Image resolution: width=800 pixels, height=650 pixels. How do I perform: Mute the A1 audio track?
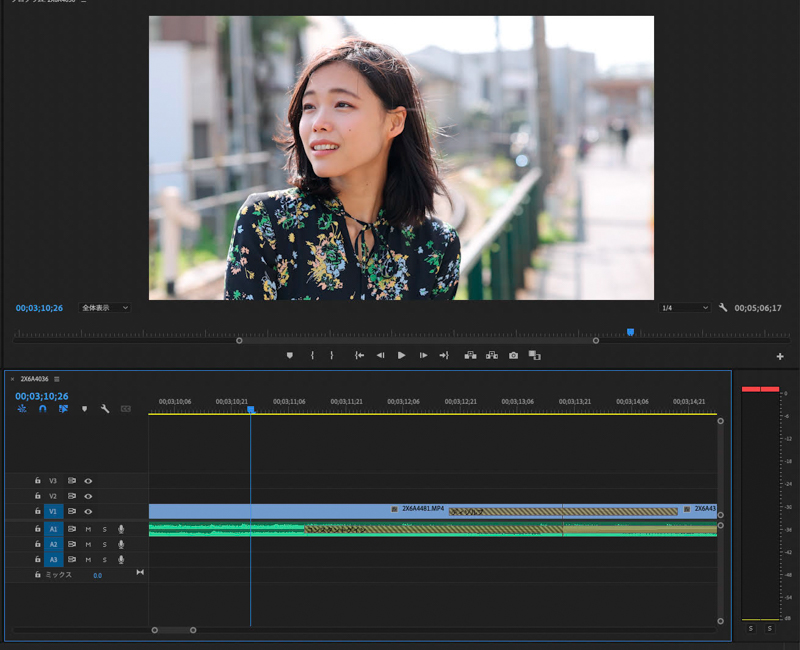pos(88,529)
